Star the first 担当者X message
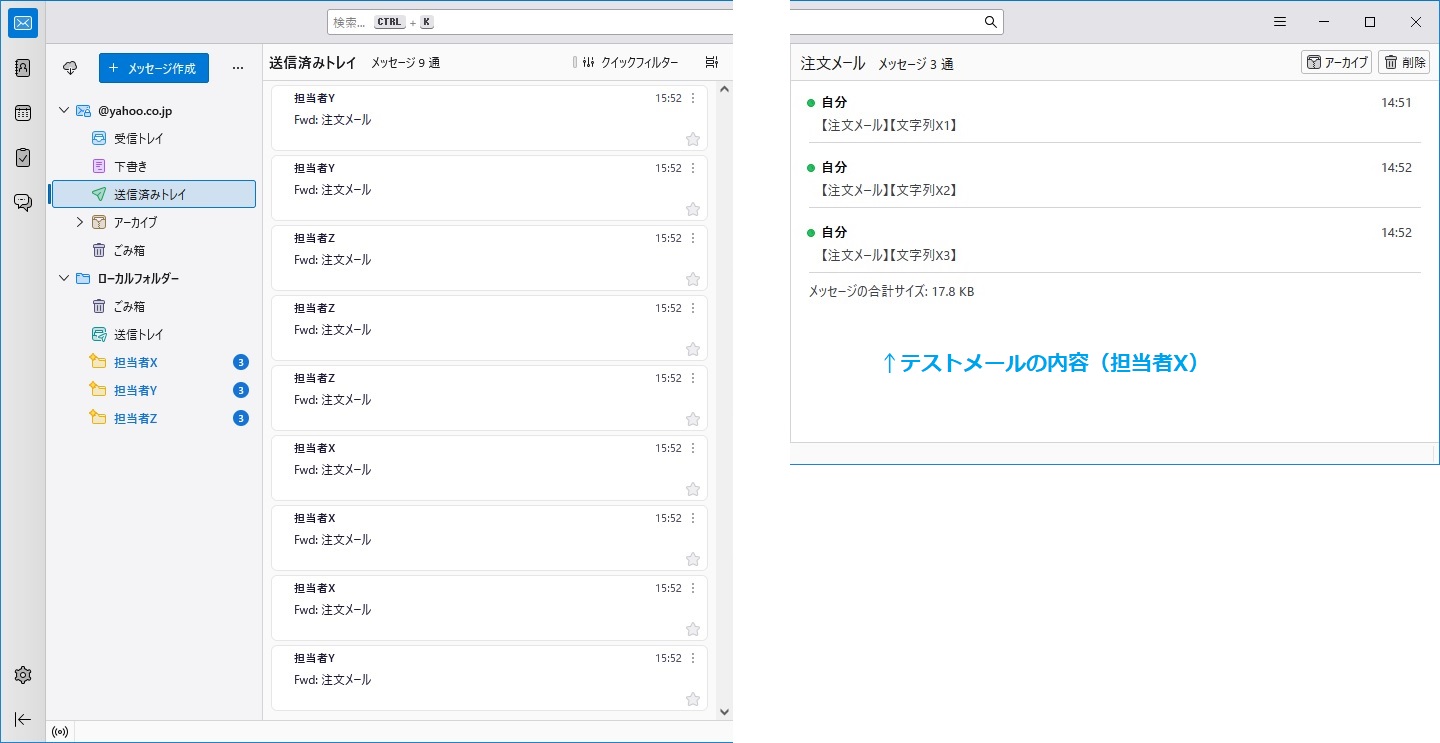The height and width of the screenshot is (743, 1440). tap(692, 489)
